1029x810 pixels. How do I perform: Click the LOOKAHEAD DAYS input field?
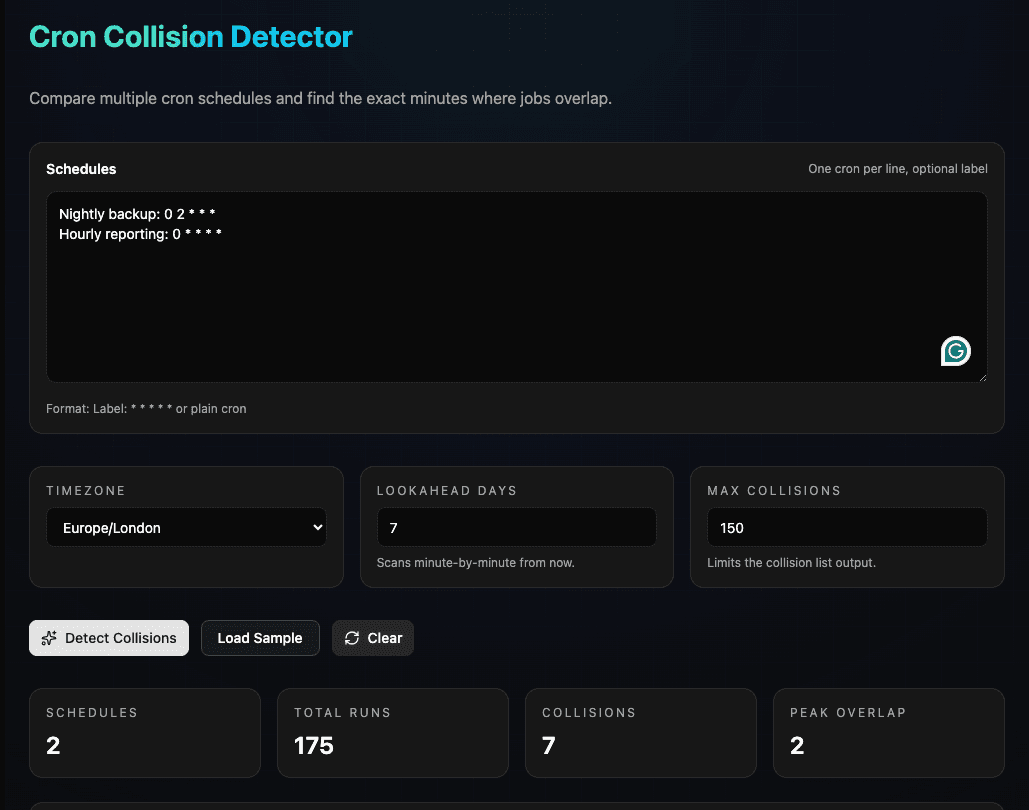(516, 527)
